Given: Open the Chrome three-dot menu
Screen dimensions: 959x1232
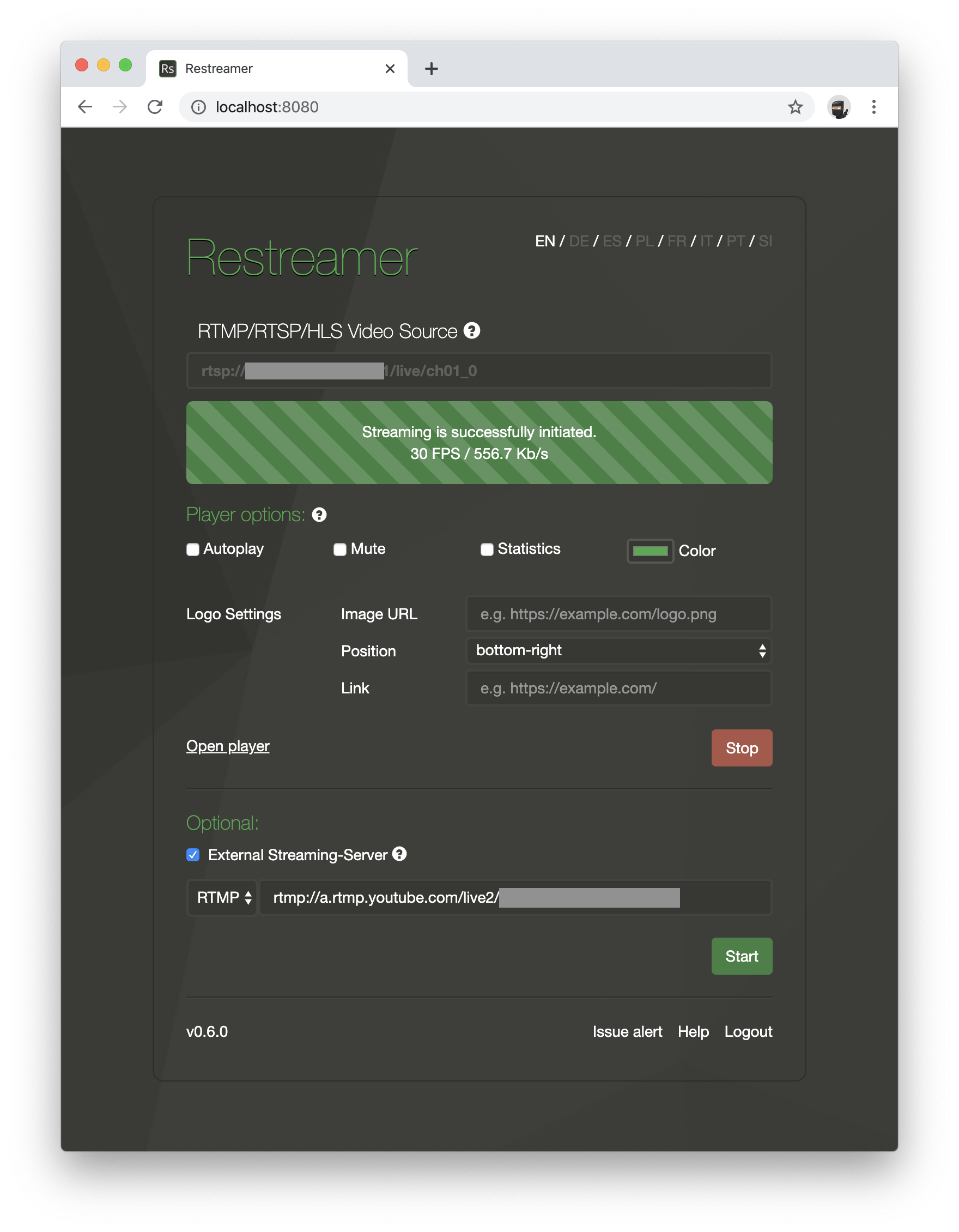Looking at the screenshot, I should coord(873,107).
